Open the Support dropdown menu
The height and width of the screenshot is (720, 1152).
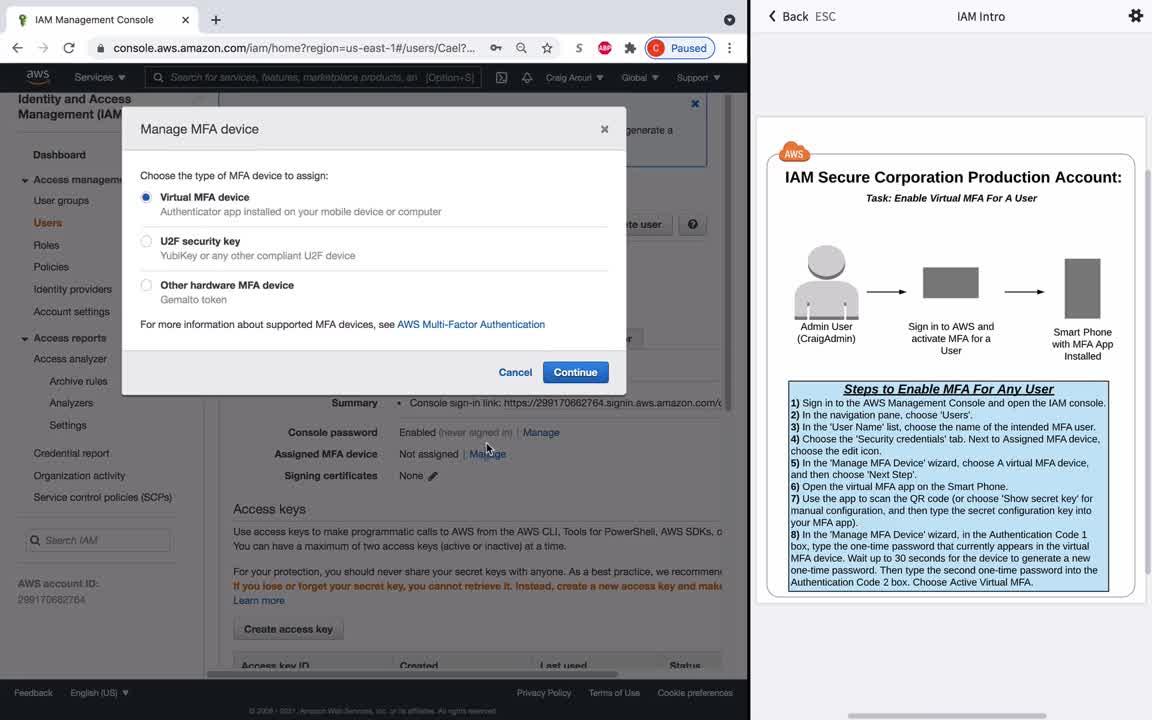(698, 77)
